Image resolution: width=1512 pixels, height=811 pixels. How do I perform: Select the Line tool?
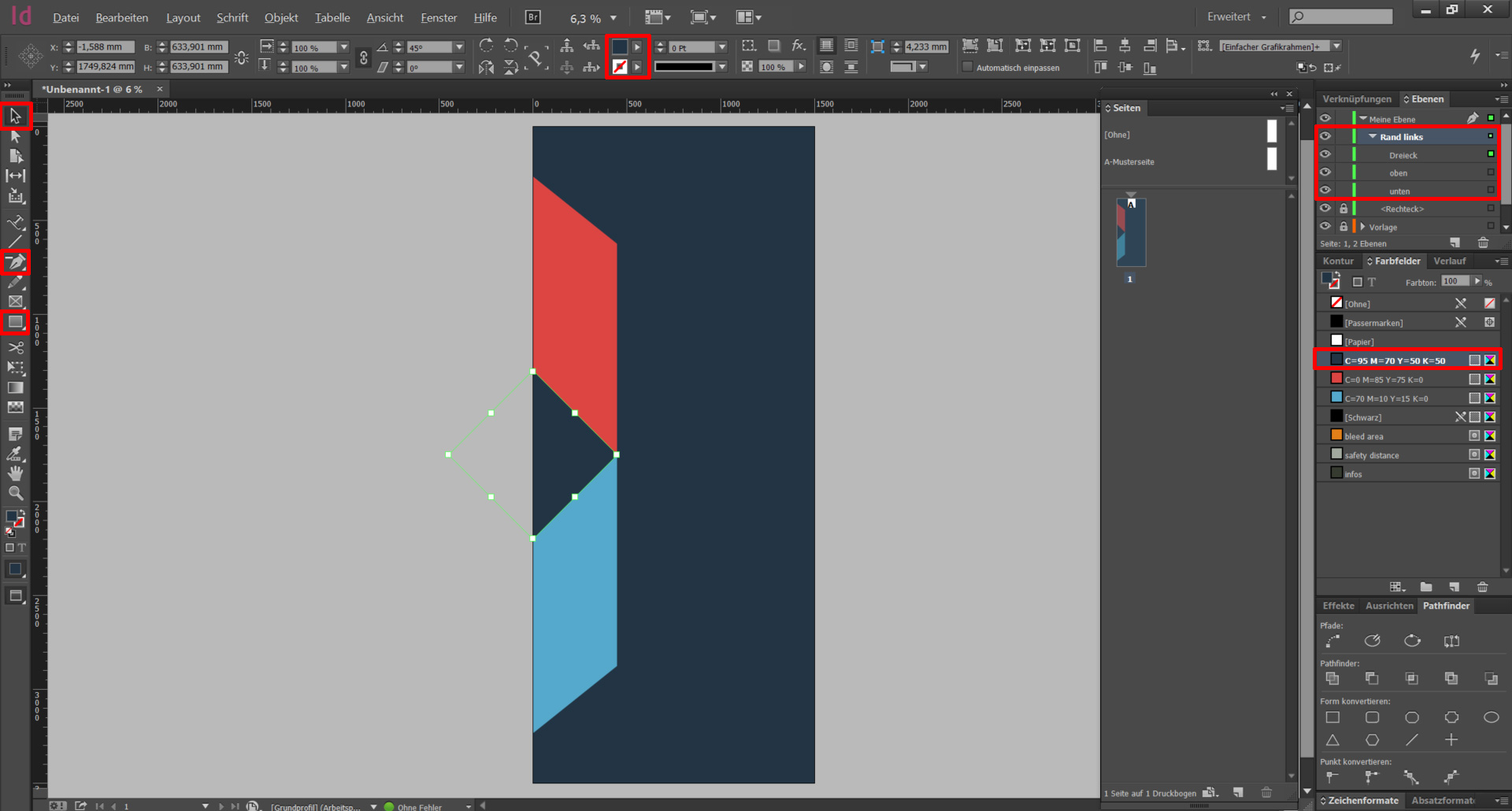16,242
